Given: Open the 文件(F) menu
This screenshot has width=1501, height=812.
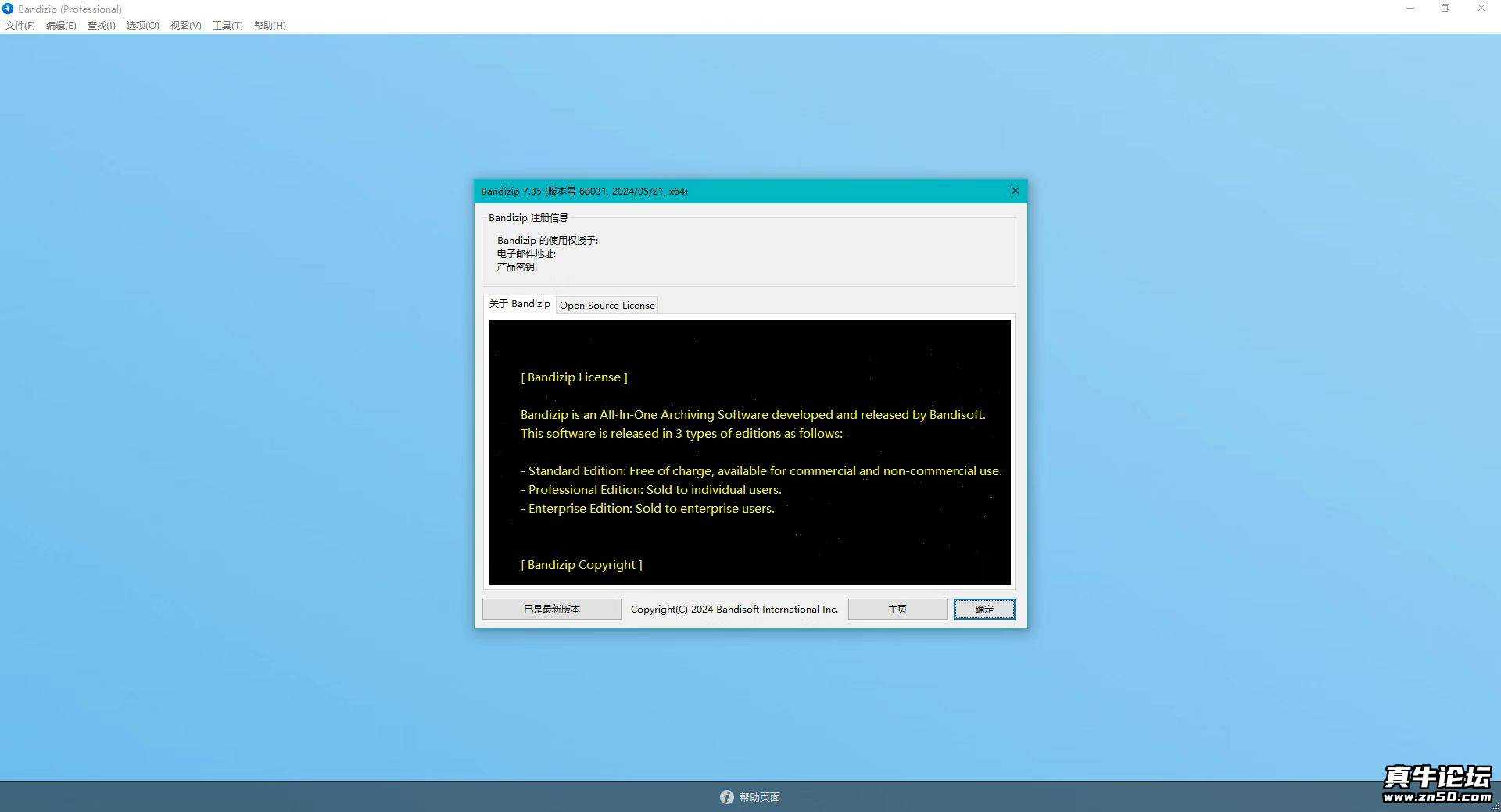Looking at the screenshot, I should 20,25.
